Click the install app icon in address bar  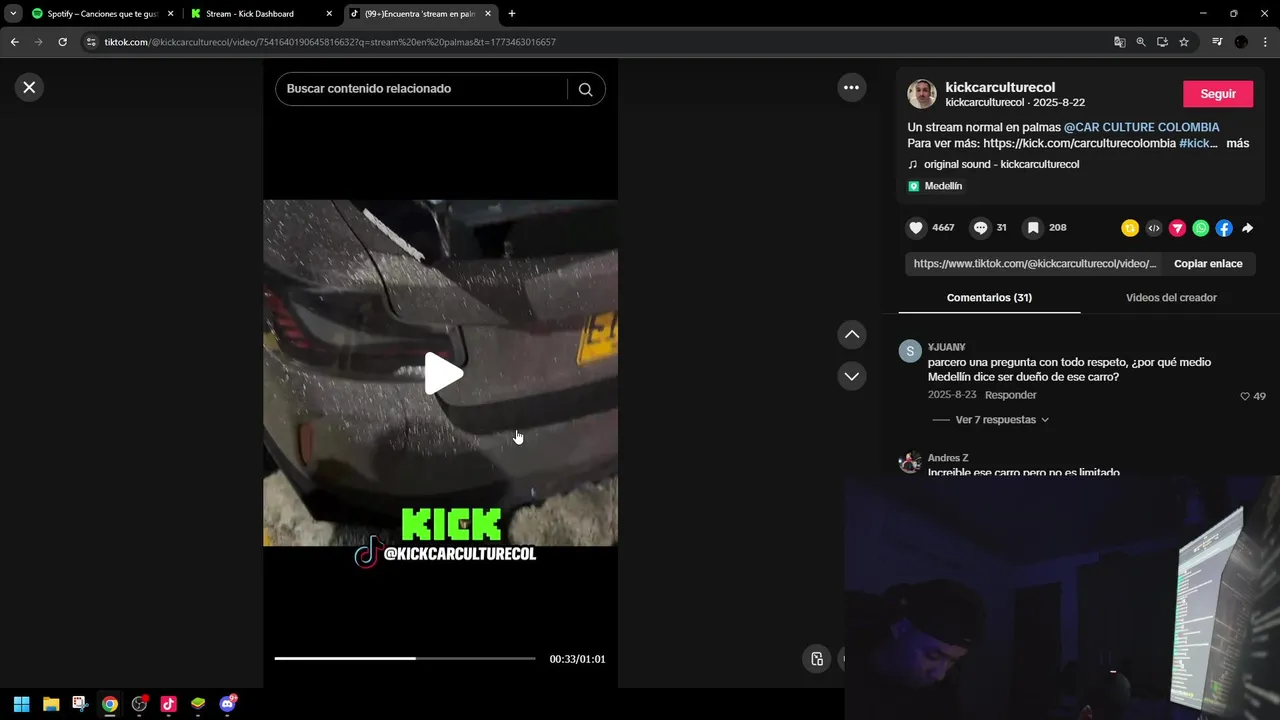(1162, 42)
